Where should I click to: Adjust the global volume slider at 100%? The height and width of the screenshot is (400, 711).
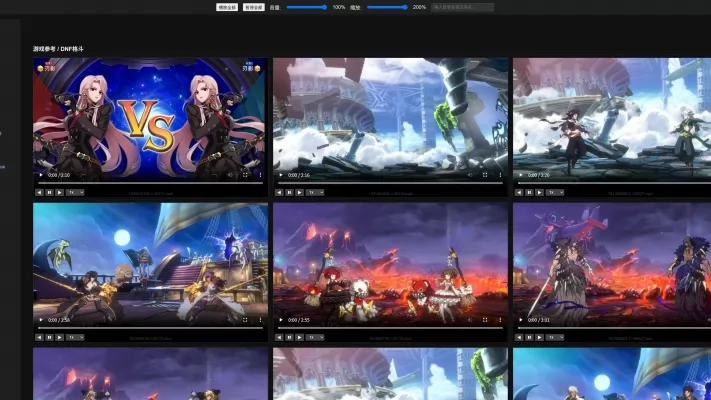click(307, 7)
